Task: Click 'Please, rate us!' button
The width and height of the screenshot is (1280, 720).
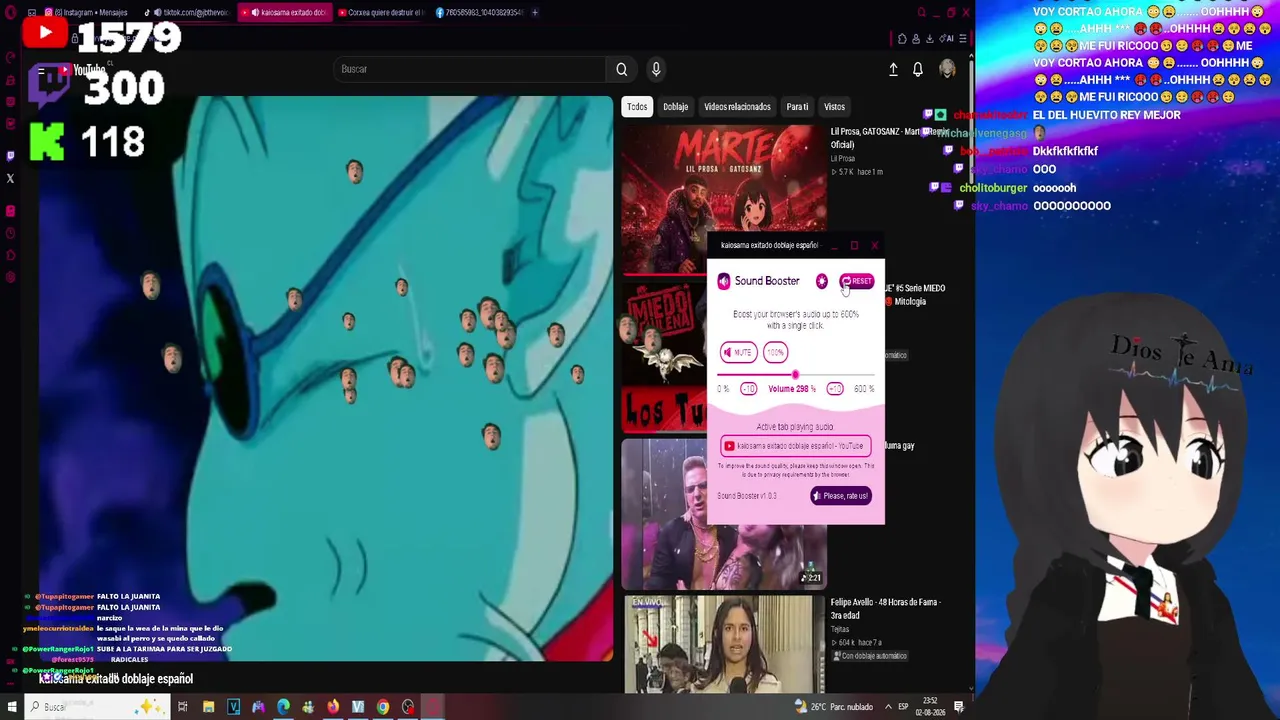Action: pos(841,496)
